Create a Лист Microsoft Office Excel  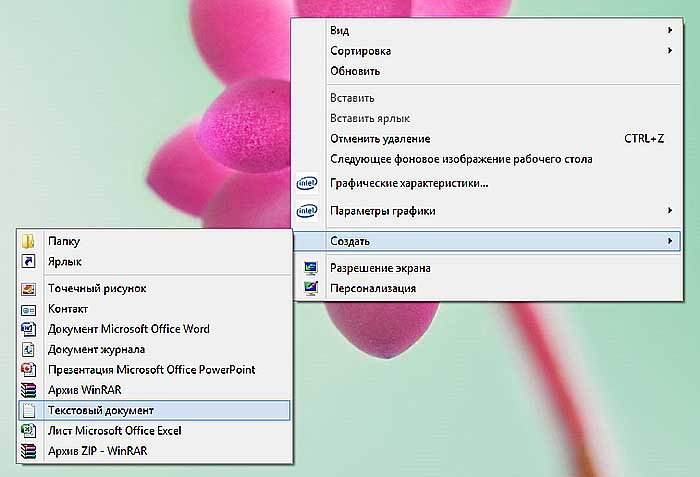154,431
